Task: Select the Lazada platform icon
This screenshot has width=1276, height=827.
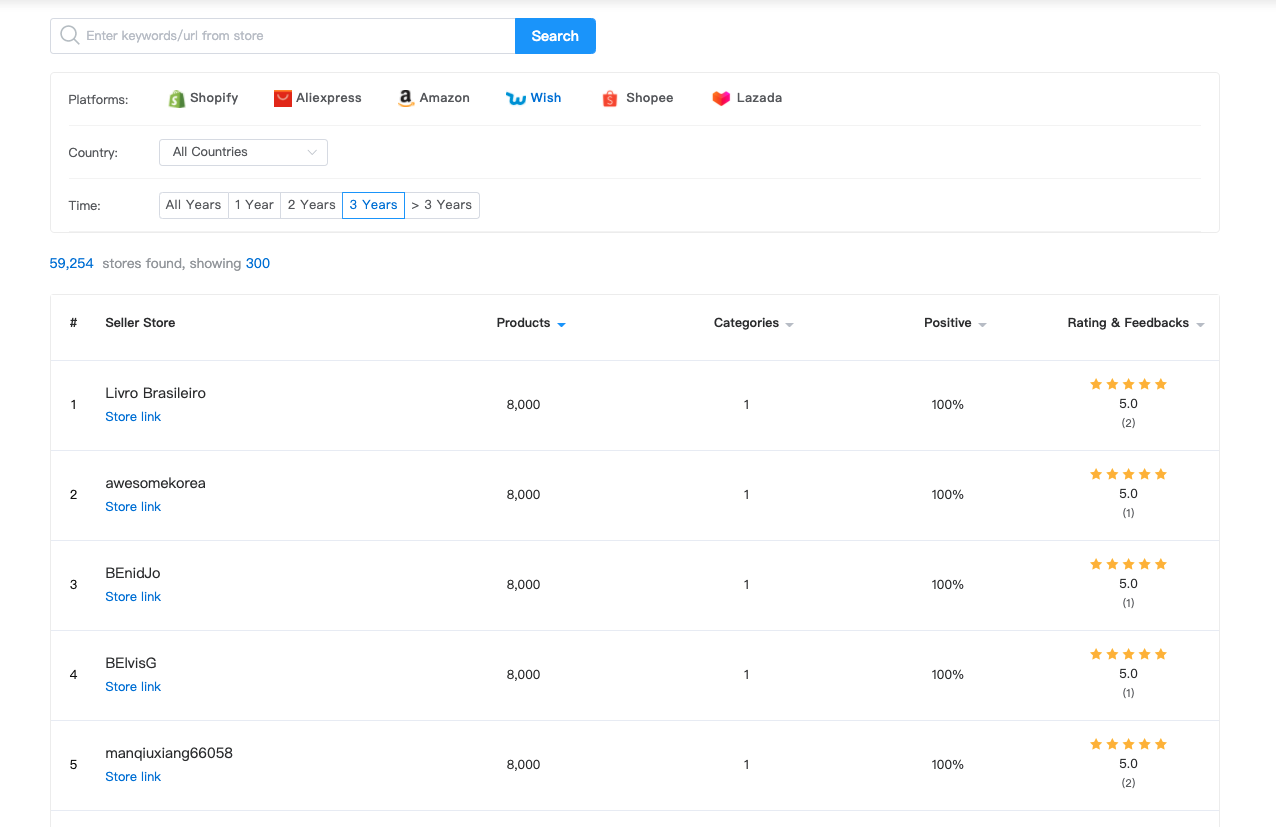Action: (x=721, y=98)
